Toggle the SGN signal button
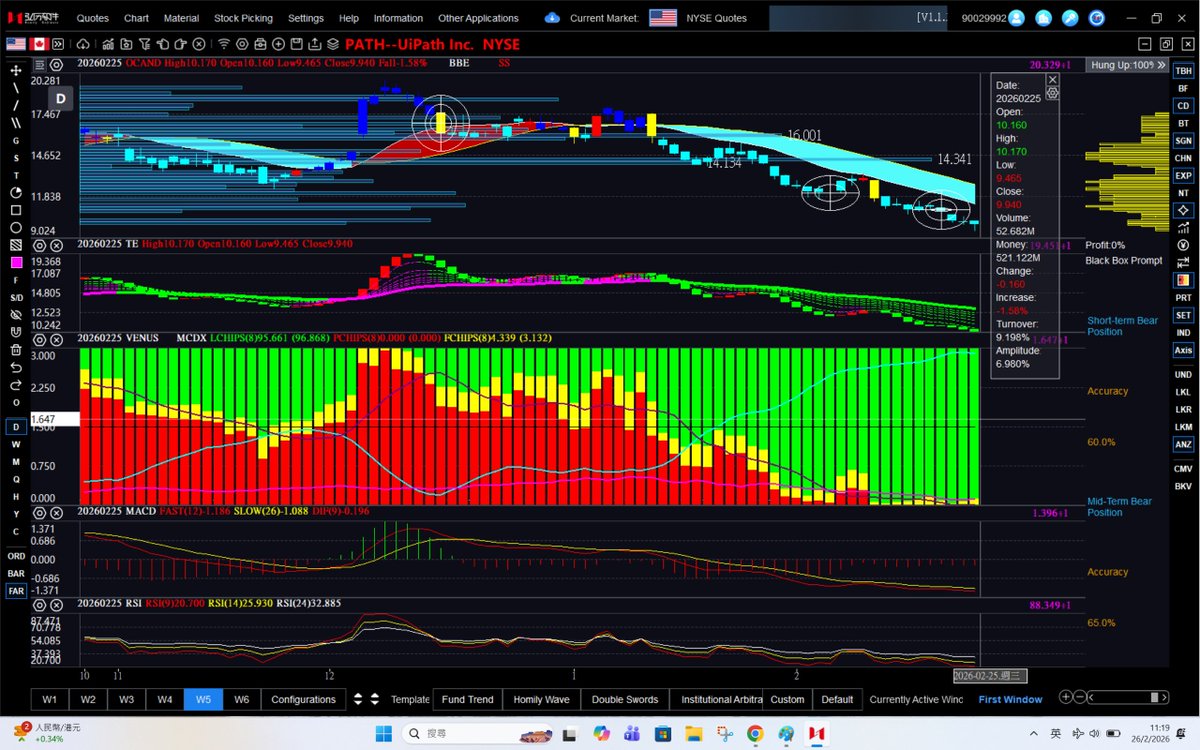This screenshot has width=1200, height=750. [1183, 141]
